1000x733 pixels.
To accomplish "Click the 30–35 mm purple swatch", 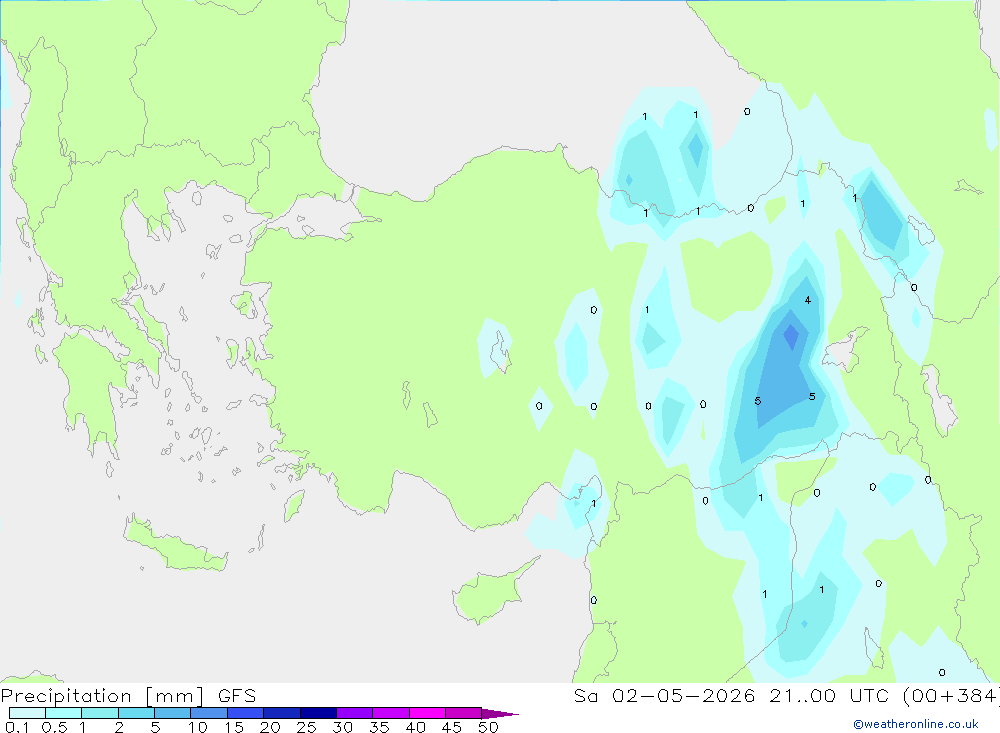I will click(355, 713).
